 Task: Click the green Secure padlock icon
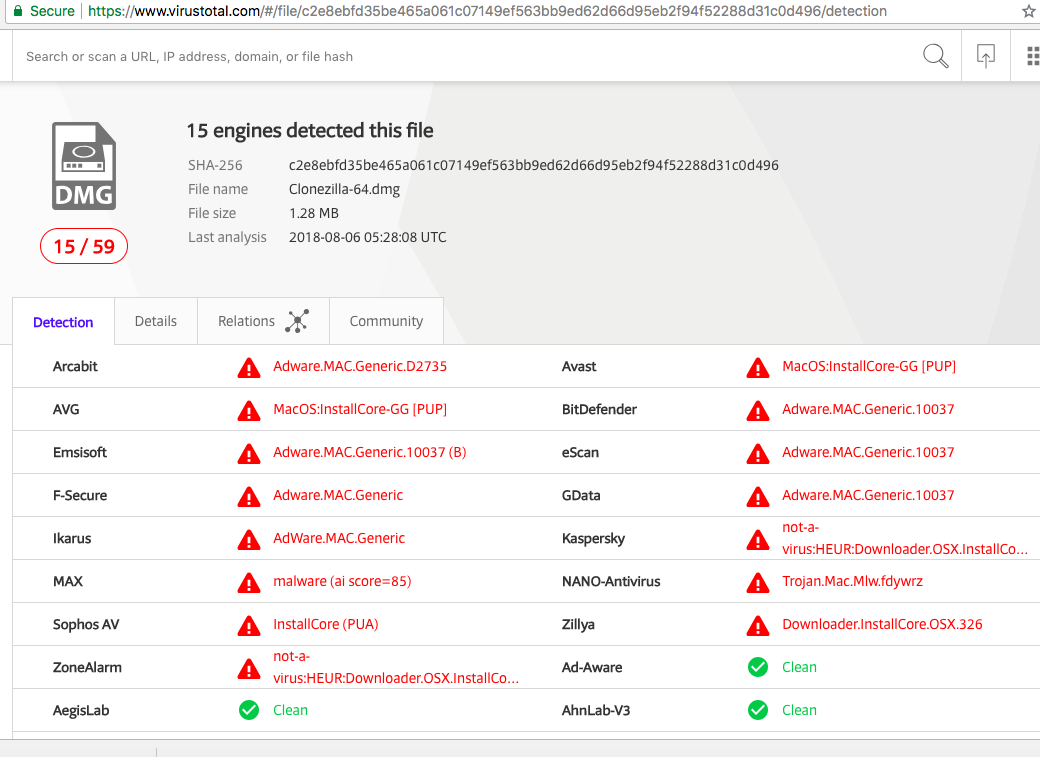tap(18, 11)
